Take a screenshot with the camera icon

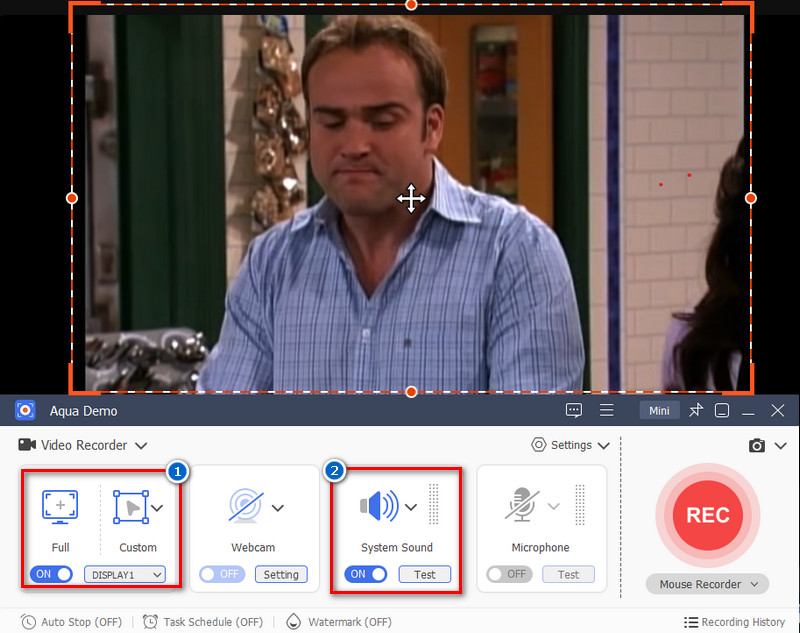coord(757,445)
